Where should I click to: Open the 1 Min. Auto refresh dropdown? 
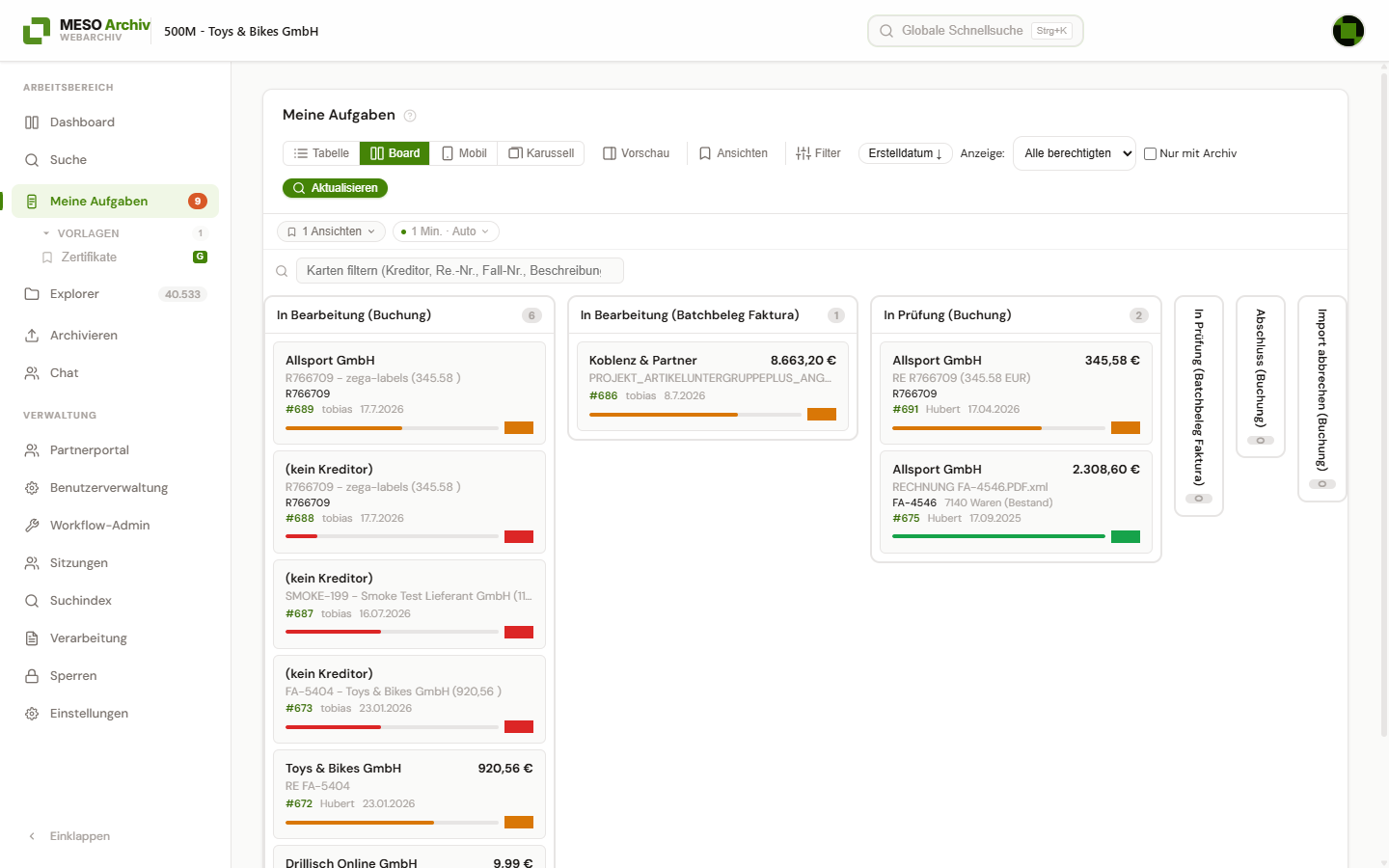pyautogui.click(x=446, y=231)
